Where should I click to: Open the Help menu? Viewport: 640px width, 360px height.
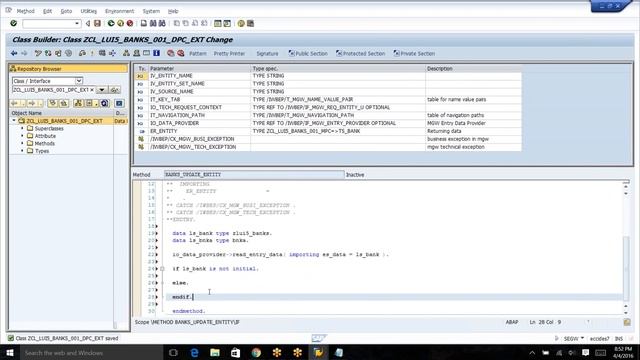[x=173, y=11]
